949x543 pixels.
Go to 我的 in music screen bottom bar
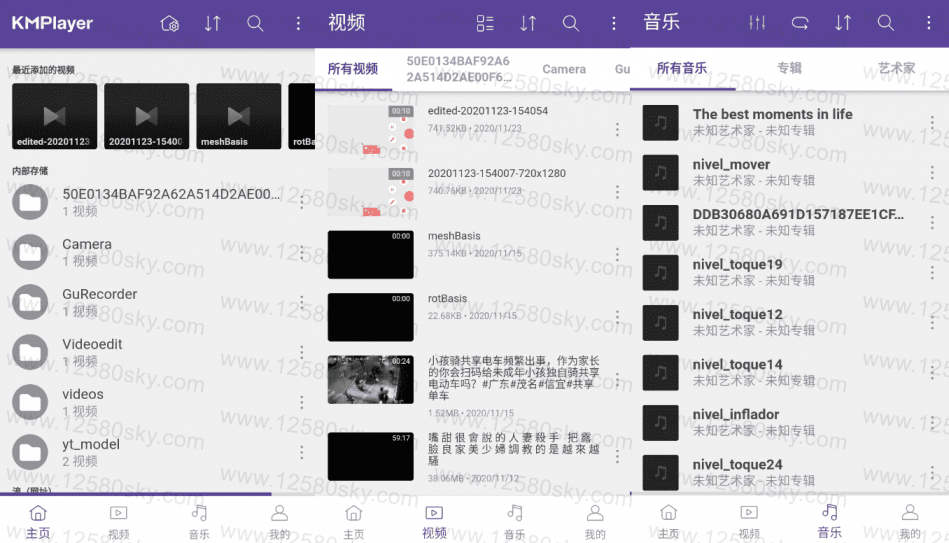pos(910,522)
